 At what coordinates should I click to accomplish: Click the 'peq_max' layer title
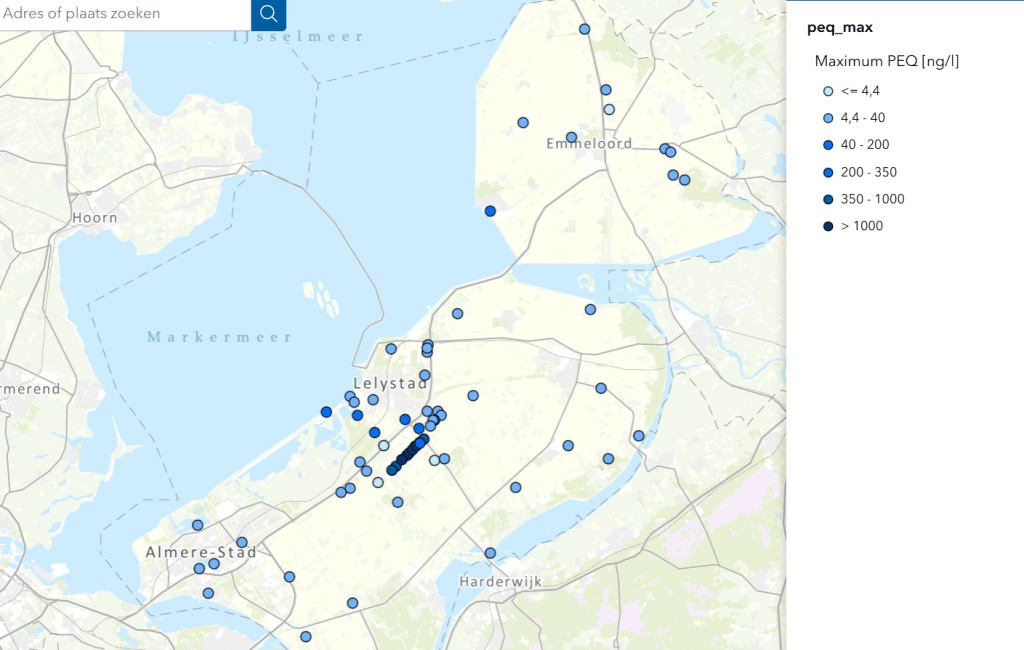tap(840, 28)
